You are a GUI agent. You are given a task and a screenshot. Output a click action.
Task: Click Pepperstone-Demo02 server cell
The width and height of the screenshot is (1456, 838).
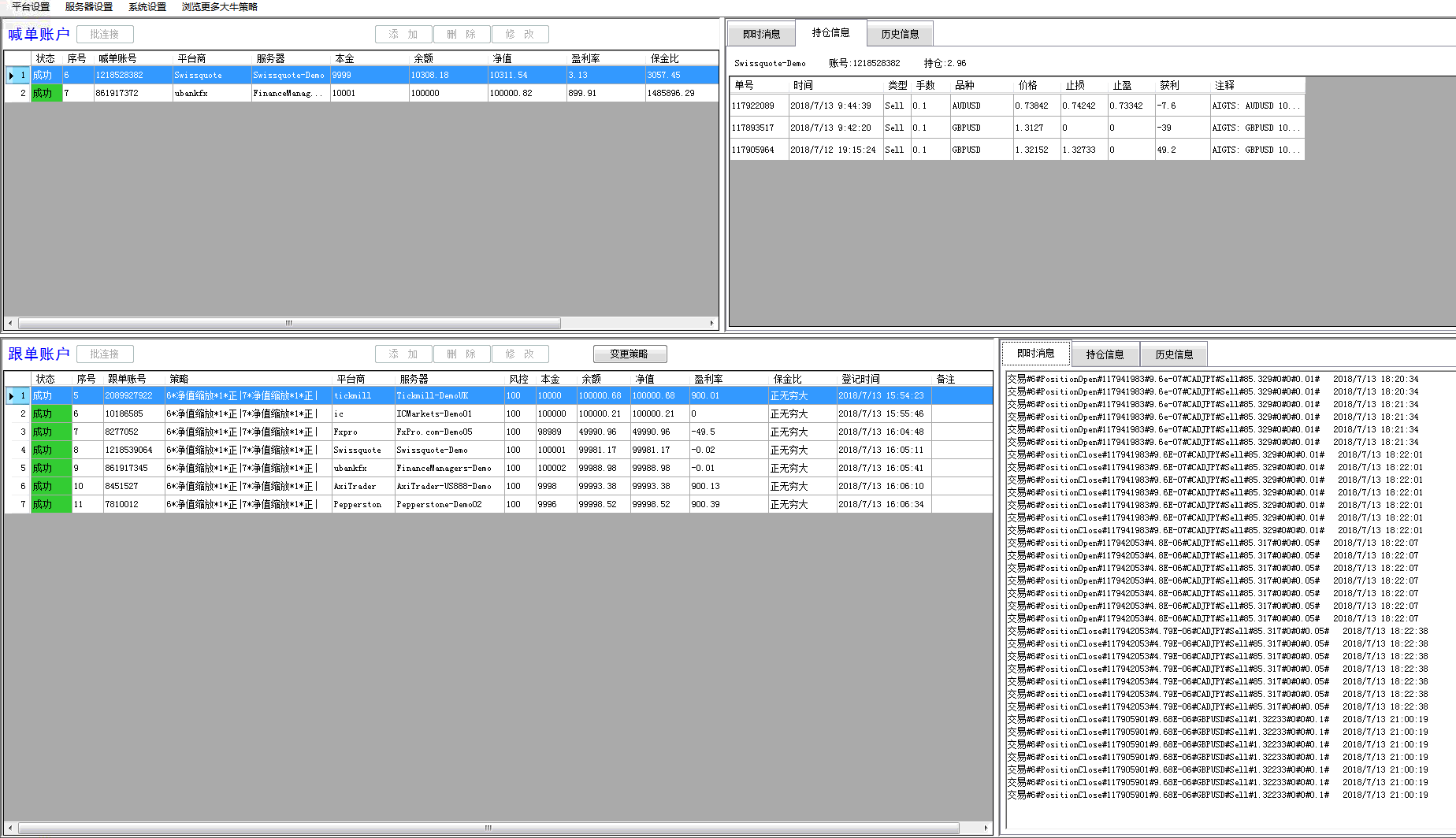click(x=449, y=505)
